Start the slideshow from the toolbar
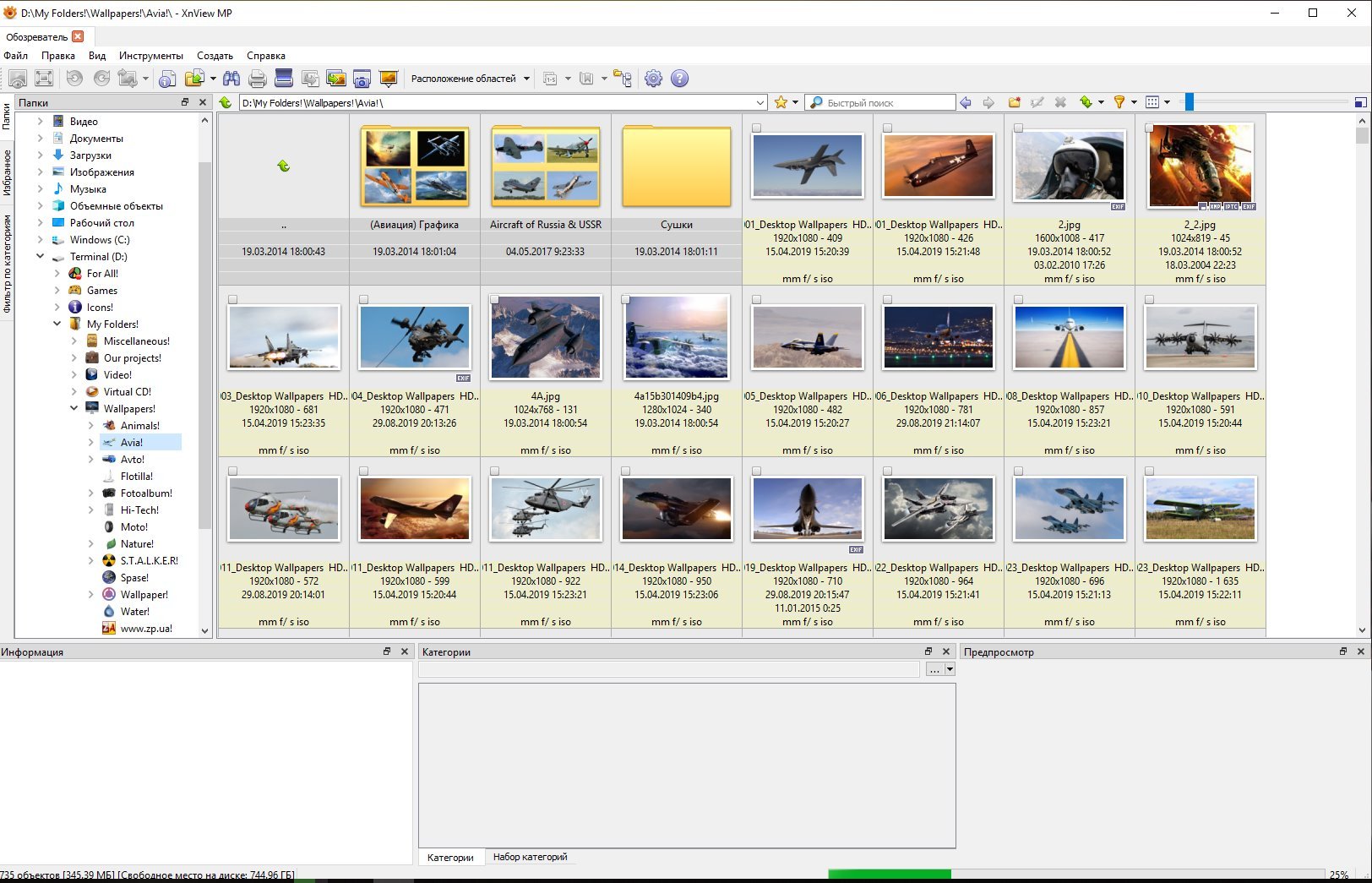Viewport: 1372px width, 883px height. click(389, 79)
